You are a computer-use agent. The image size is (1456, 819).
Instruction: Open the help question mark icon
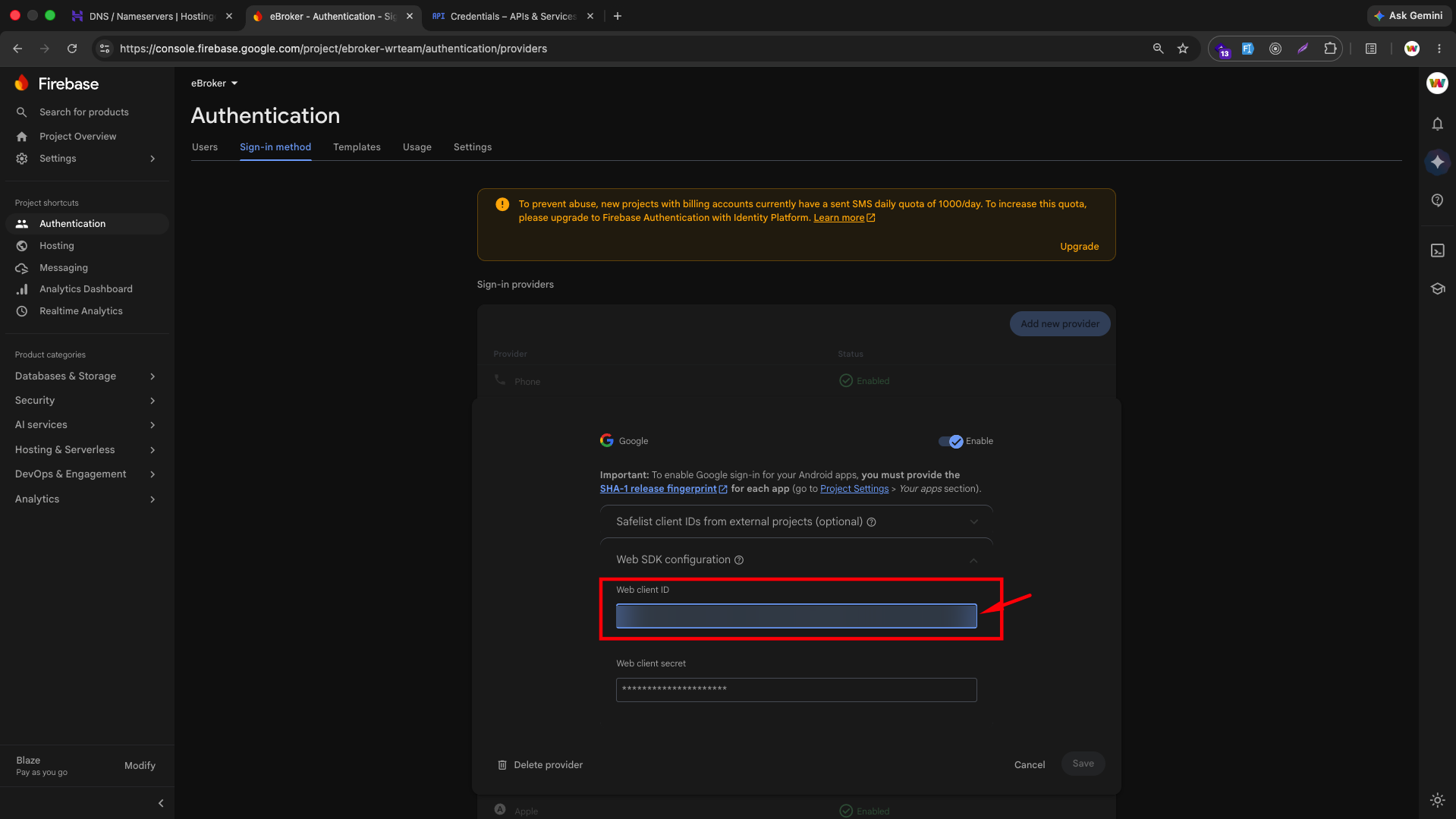(1437, 200)
